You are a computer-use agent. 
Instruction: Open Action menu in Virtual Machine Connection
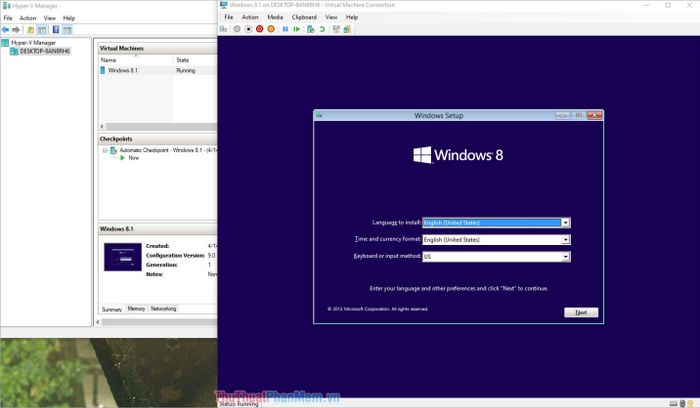(x=250, y=17)
